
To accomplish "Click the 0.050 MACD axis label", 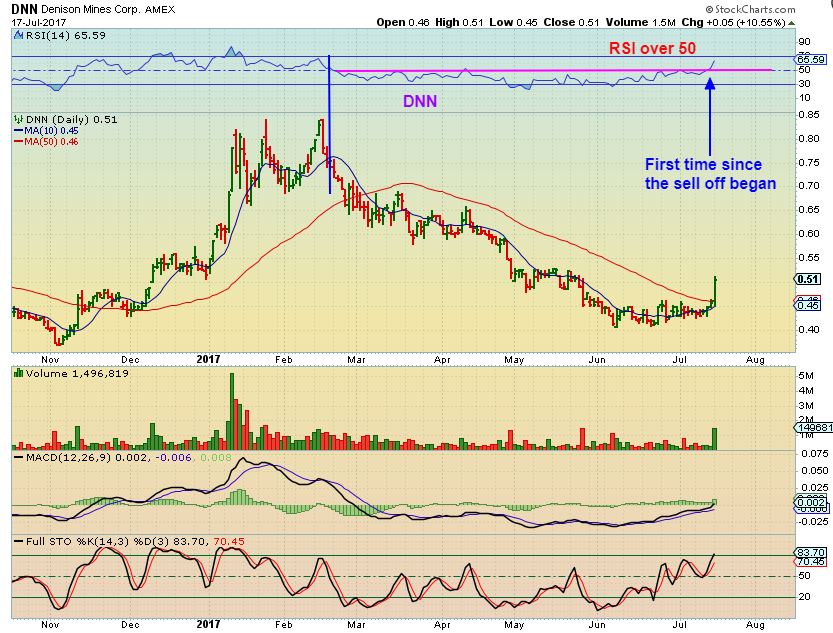I will tap(813, 471).
